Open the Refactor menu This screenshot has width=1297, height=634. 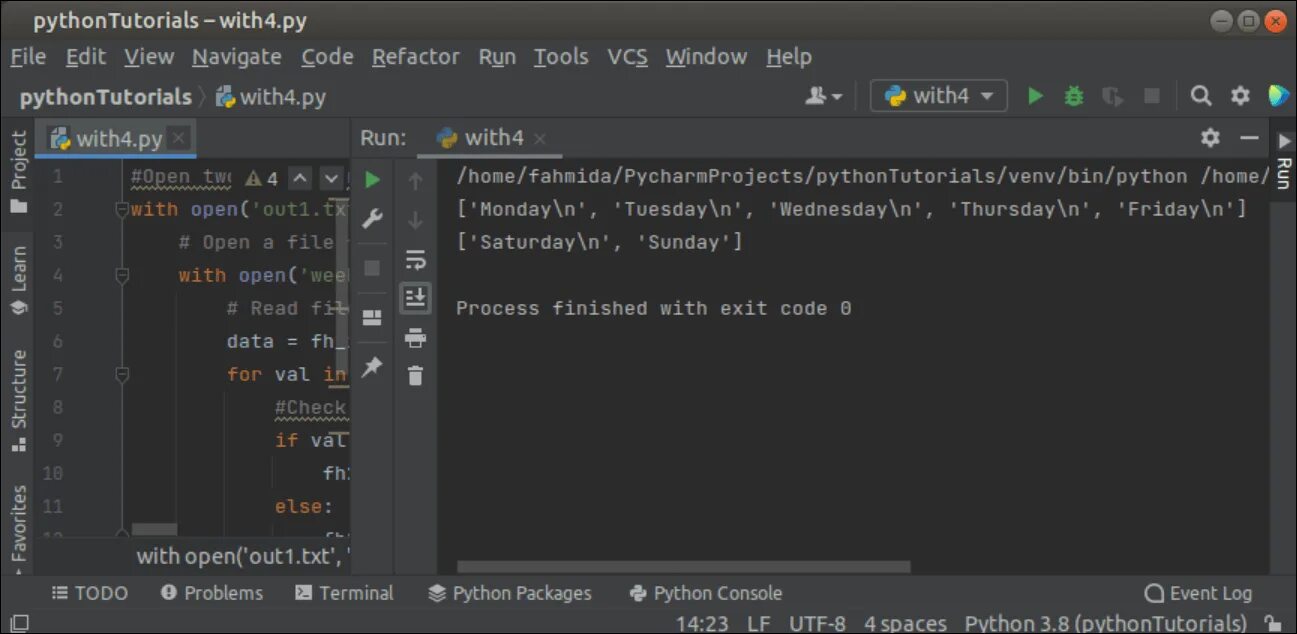(x=415, y=57)
